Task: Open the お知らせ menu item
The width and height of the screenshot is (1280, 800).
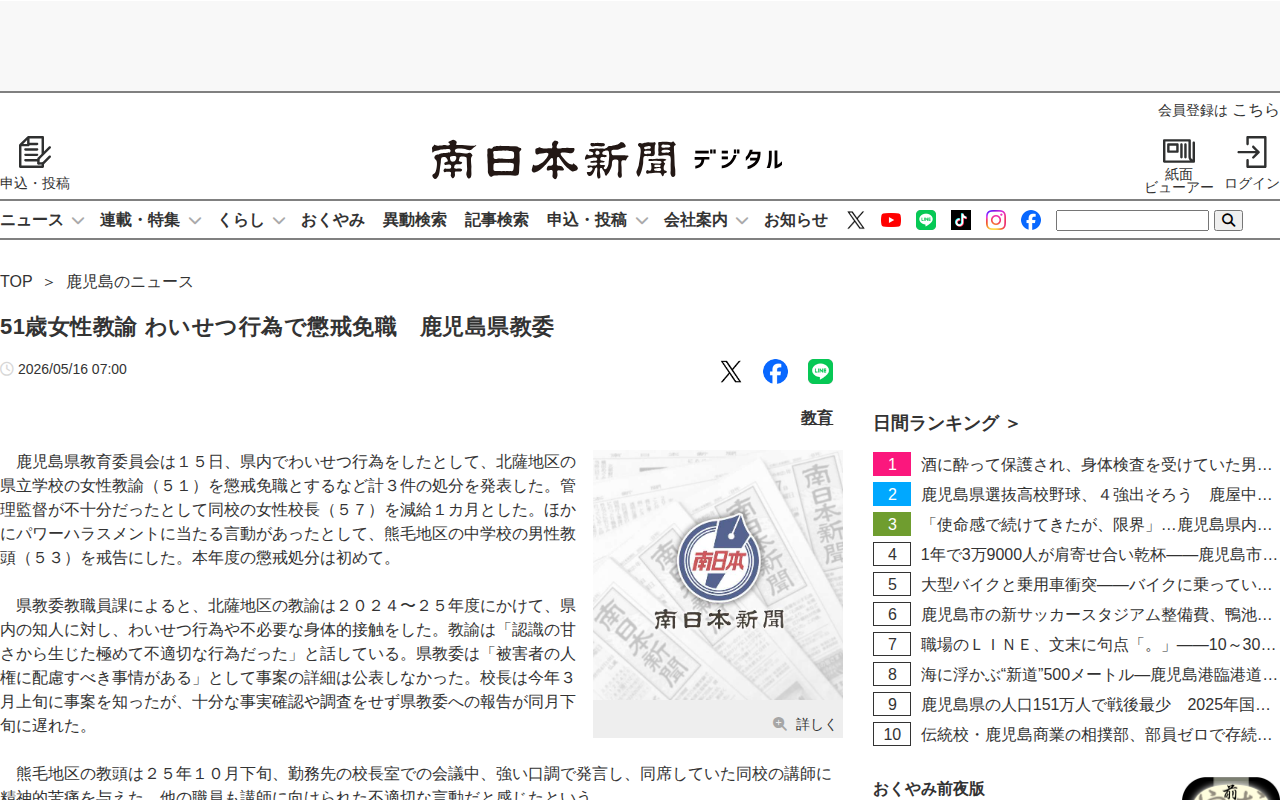Action: tap(796, 220)
